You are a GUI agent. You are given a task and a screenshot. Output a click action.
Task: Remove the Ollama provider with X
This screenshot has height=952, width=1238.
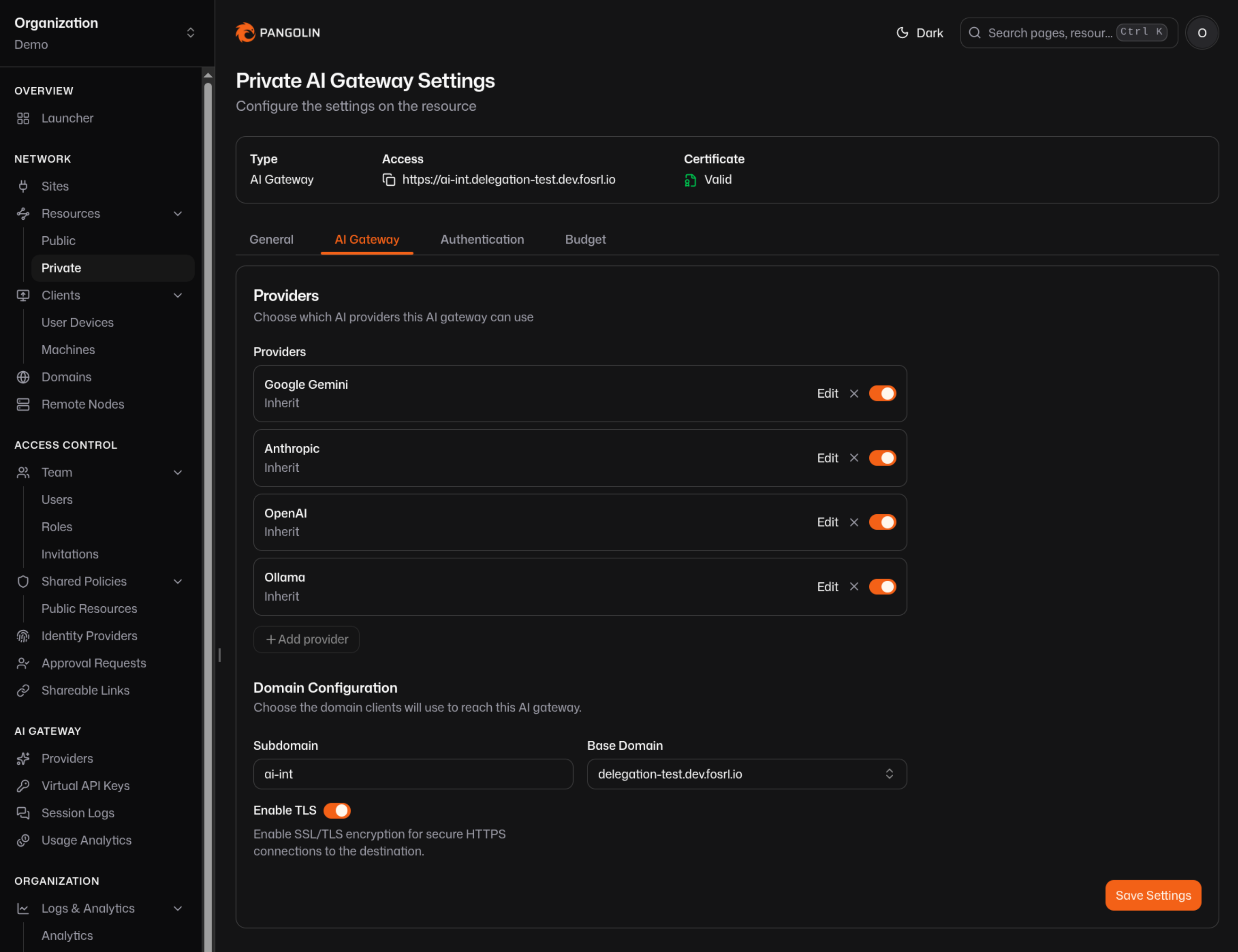coord(854,587)
